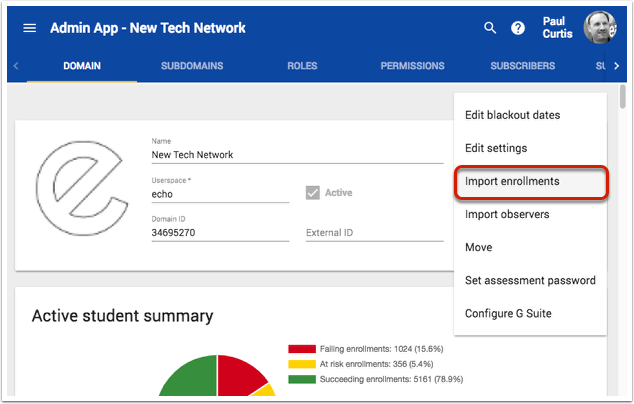634x404 pixels.
Task: Click the Userspace field containing echo
Action: click(220, 194)
